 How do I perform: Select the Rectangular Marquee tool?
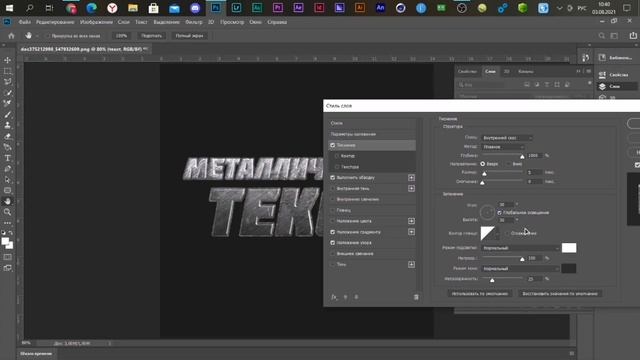(x=7, y=71)
